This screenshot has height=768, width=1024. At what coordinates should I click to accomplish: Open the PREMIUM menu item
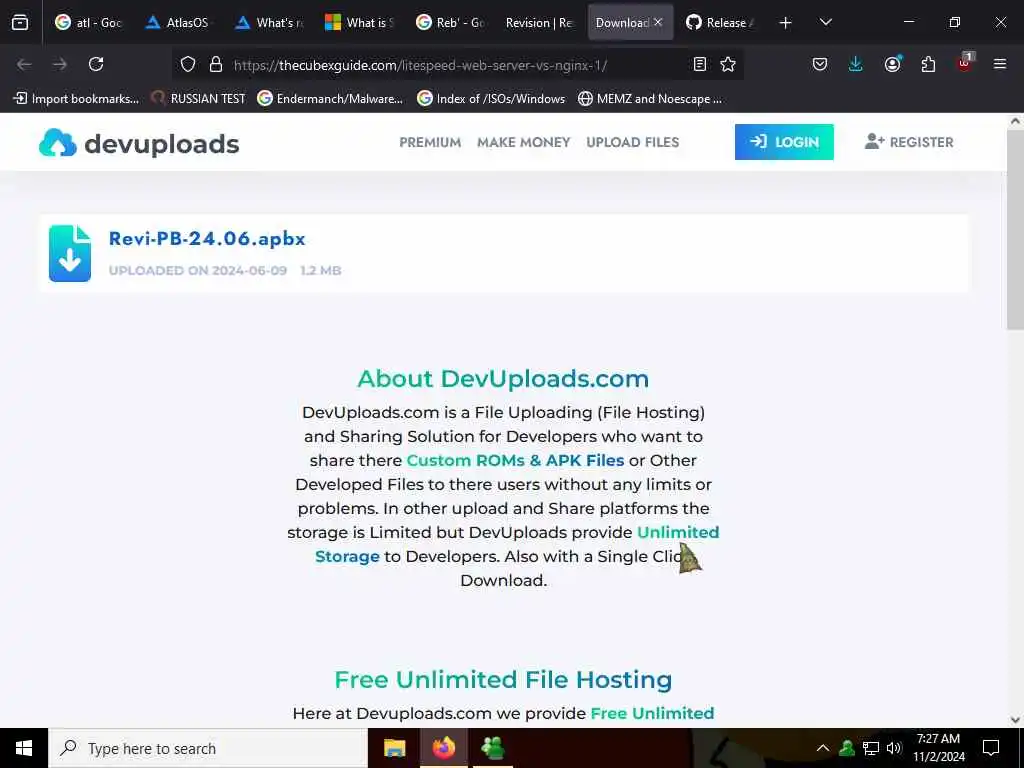(x=430, y=142)
